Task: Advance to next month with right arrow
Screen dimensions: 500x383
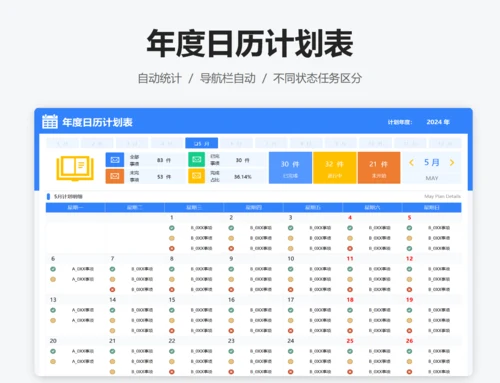Action: pos(452,163)
